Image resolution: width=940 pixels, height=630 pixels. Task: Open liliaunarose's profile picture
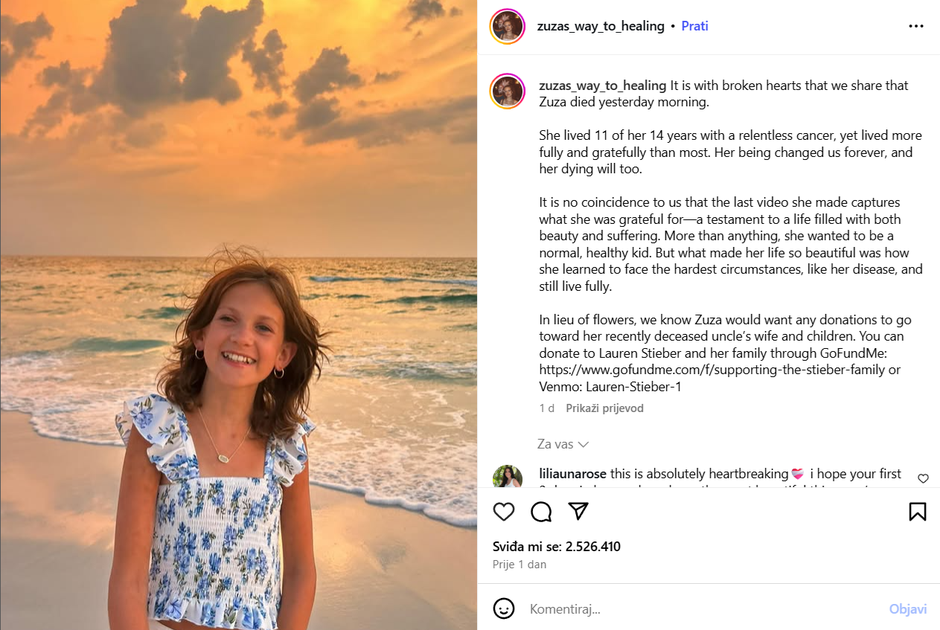[x=507, y=478]
